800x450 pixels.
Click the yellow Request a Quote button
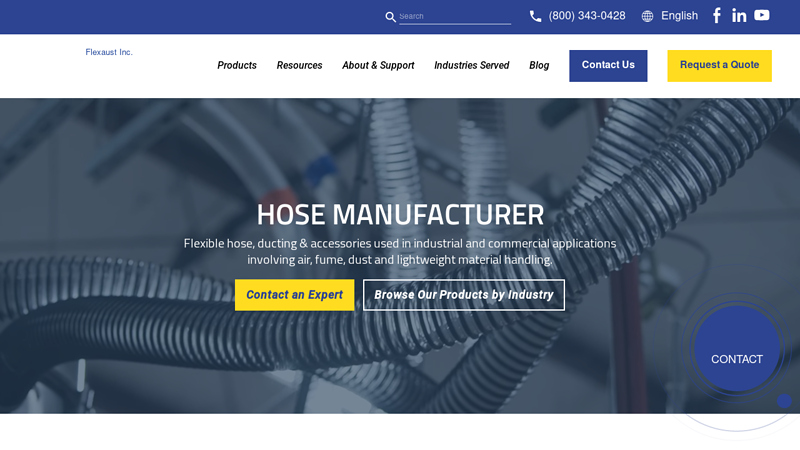click(719, 66)
